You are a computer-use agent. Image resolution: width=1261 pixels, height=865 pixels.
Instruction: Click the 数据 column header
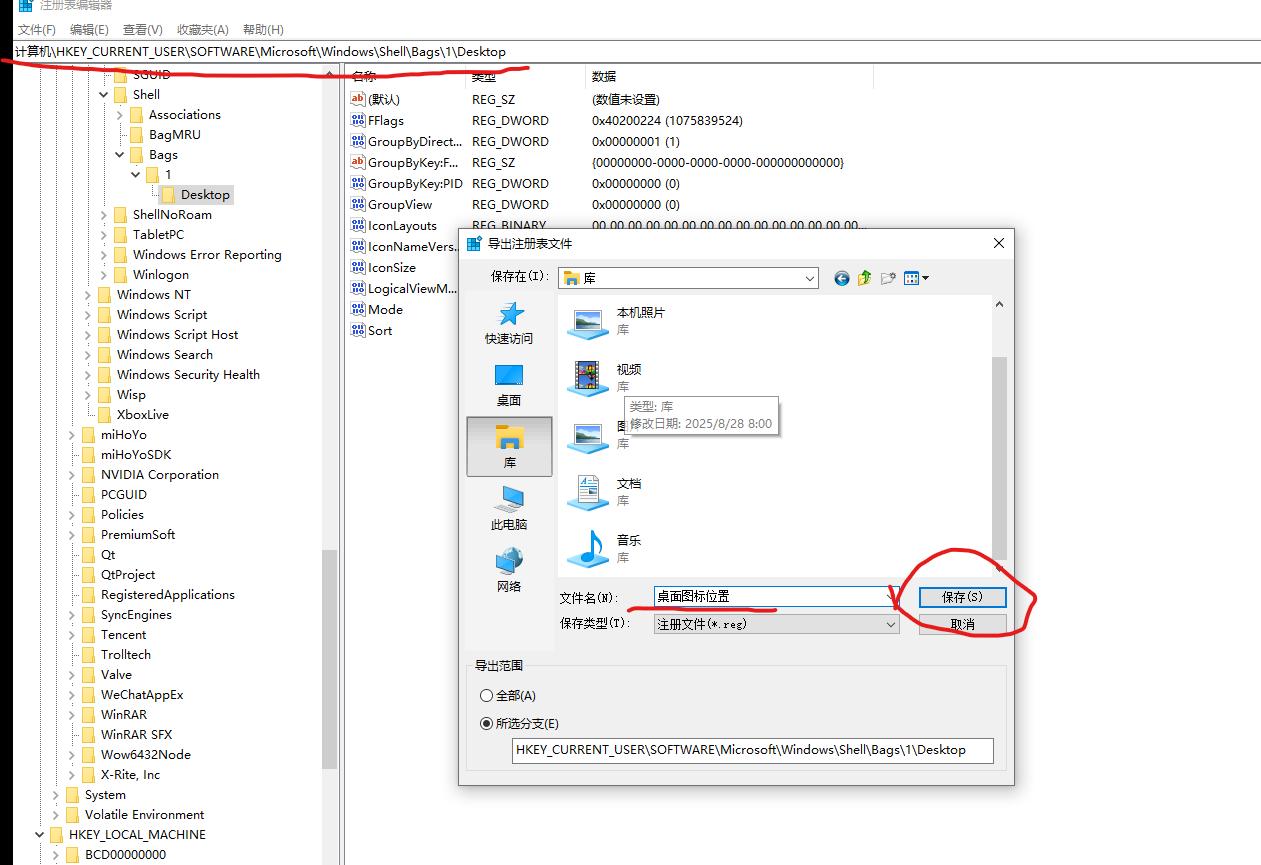[730, 76]
